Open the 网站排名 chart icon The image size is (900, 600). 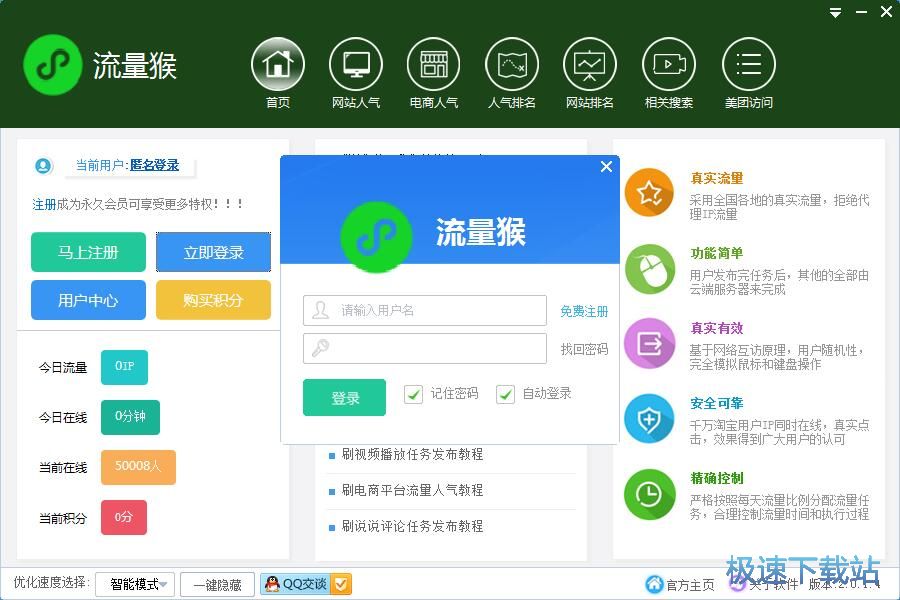coord(590,64)
